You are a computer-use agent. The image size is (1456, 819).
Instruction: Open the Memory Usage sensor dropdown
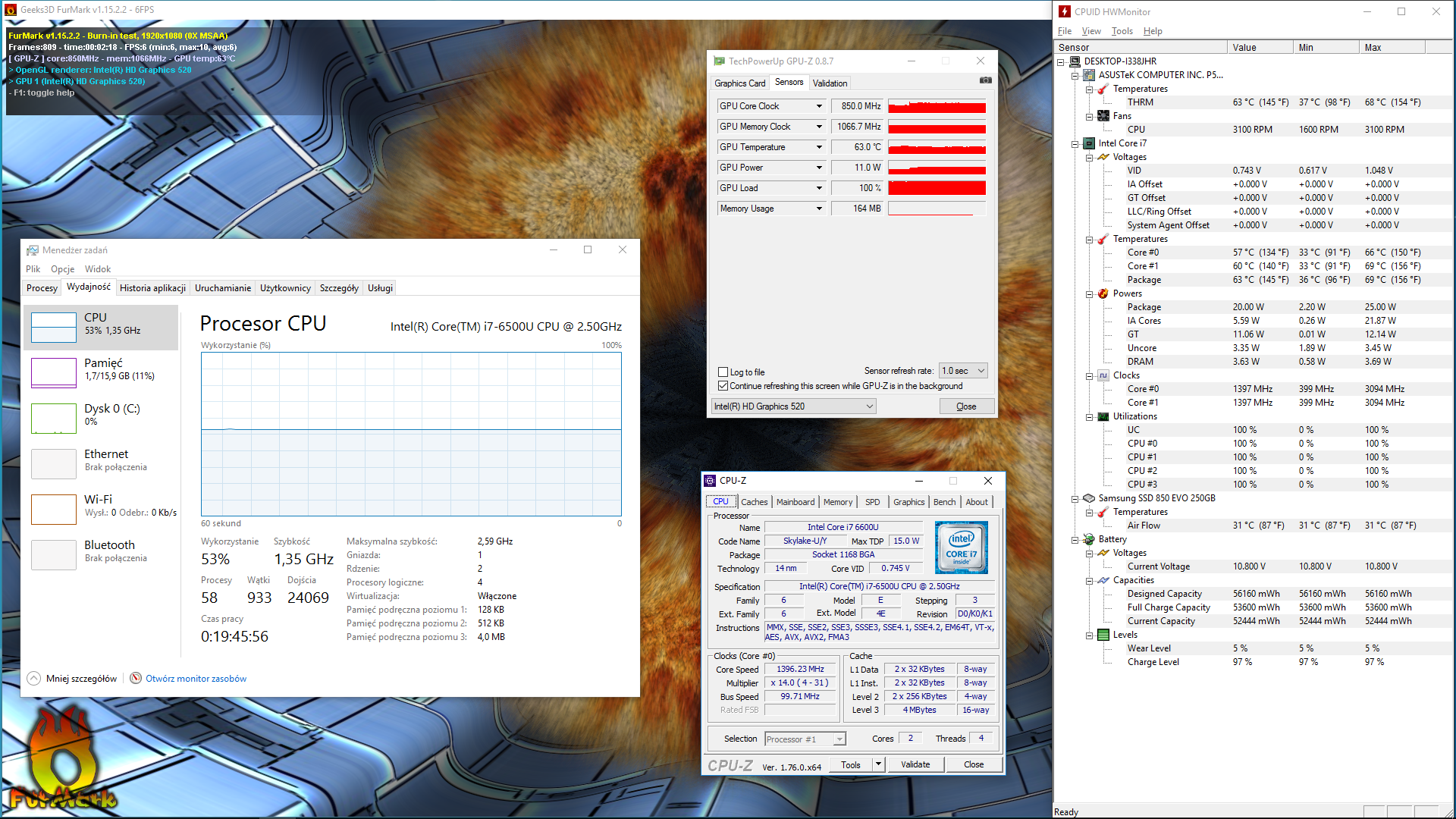coord(819,209)
